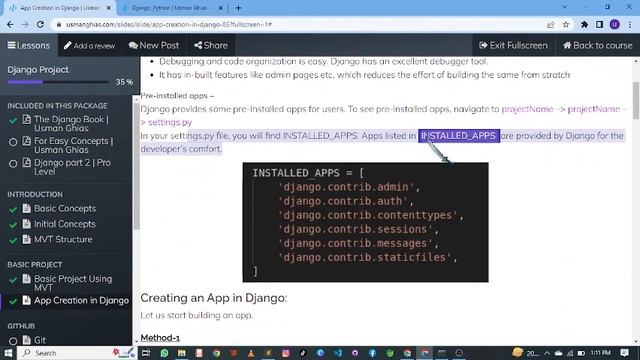Click Exit Fullscreen

coord(513,45)
